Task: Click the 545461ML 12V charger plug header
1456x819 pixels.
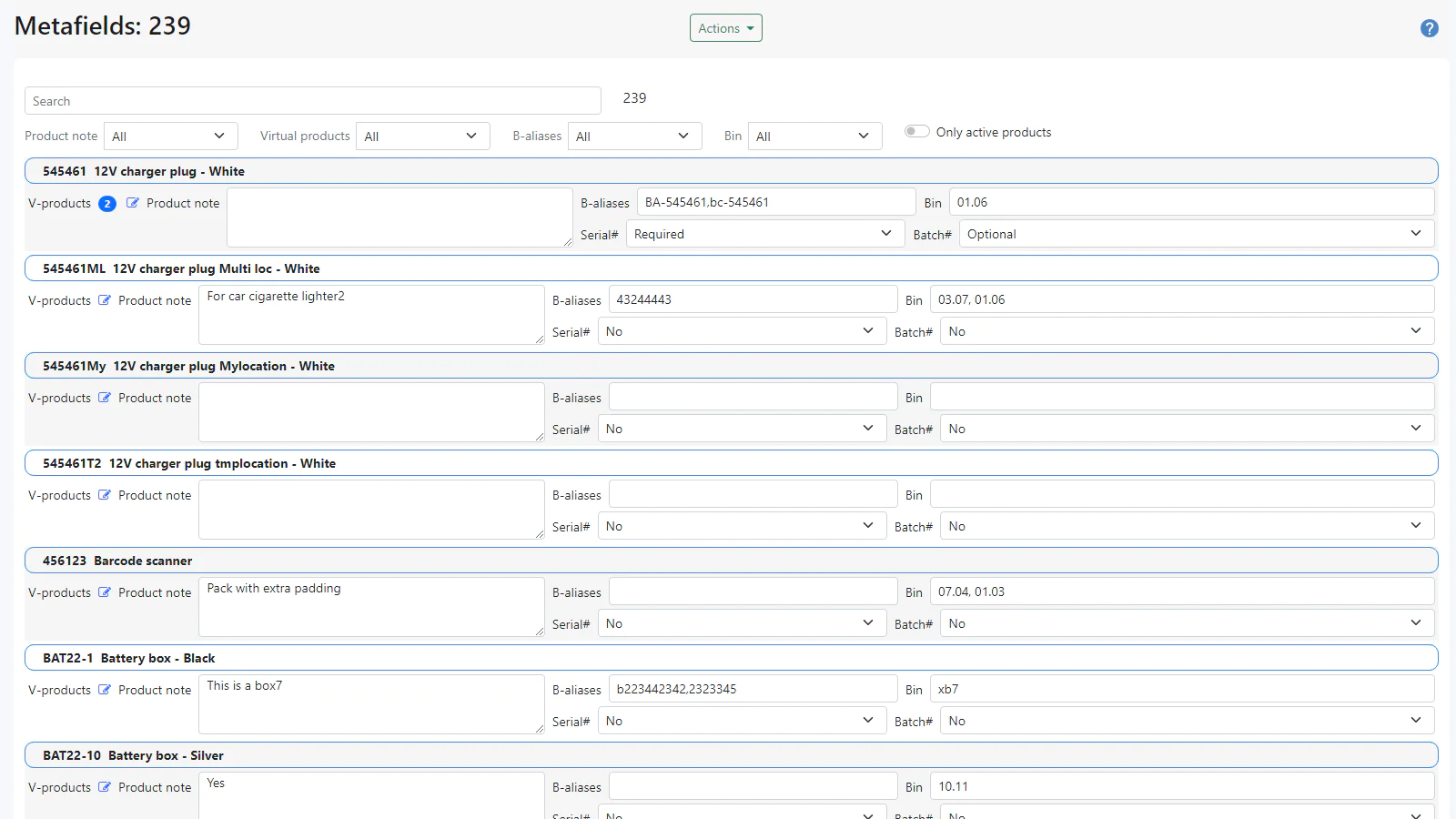Action: click(x=731, y=268)
